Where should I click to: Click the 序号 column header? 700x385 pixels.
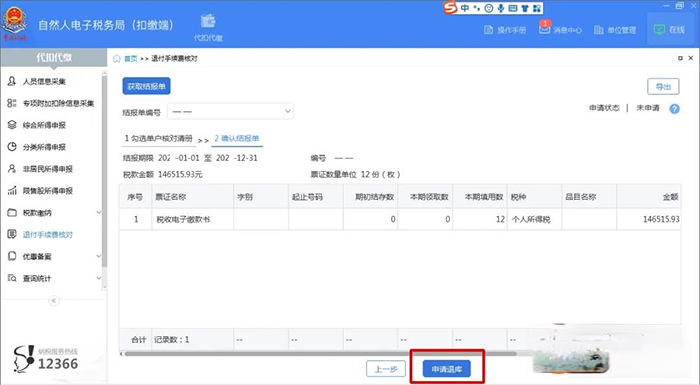135,197
